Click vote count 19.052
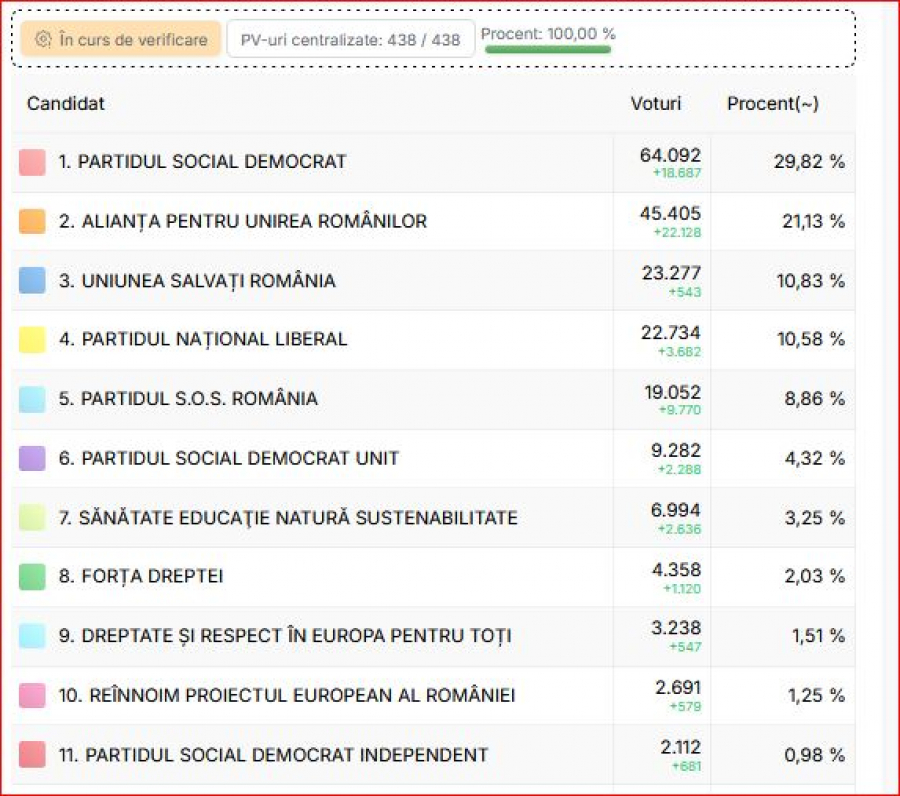The image size is (900, 796). [673, 393]
